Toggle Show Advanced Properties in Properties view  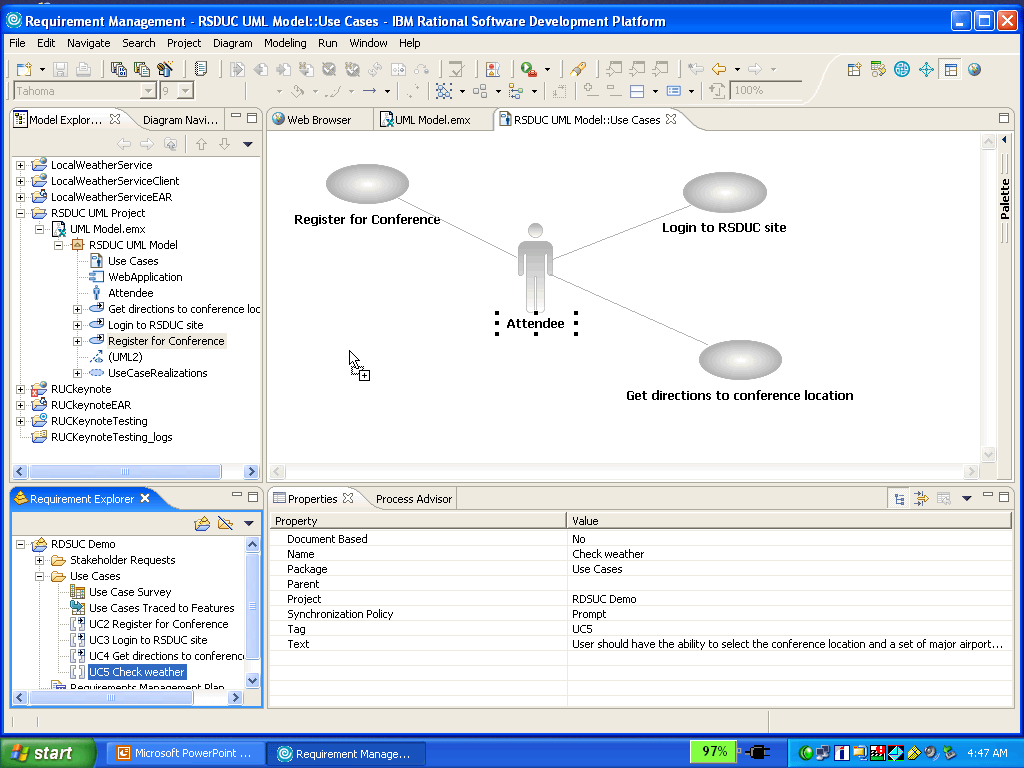tap(921, 499)
